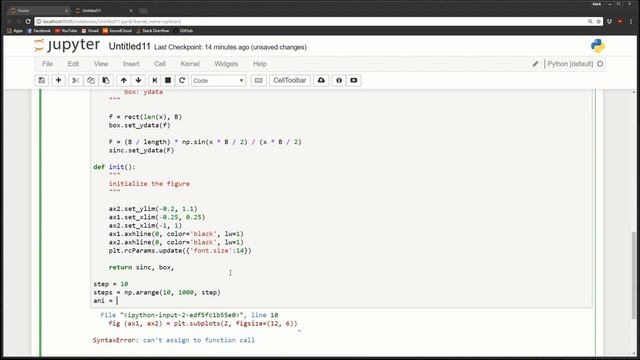Click the save and checkpoint icon
Viewport: 640px width, 360px height.
[42, 80]
